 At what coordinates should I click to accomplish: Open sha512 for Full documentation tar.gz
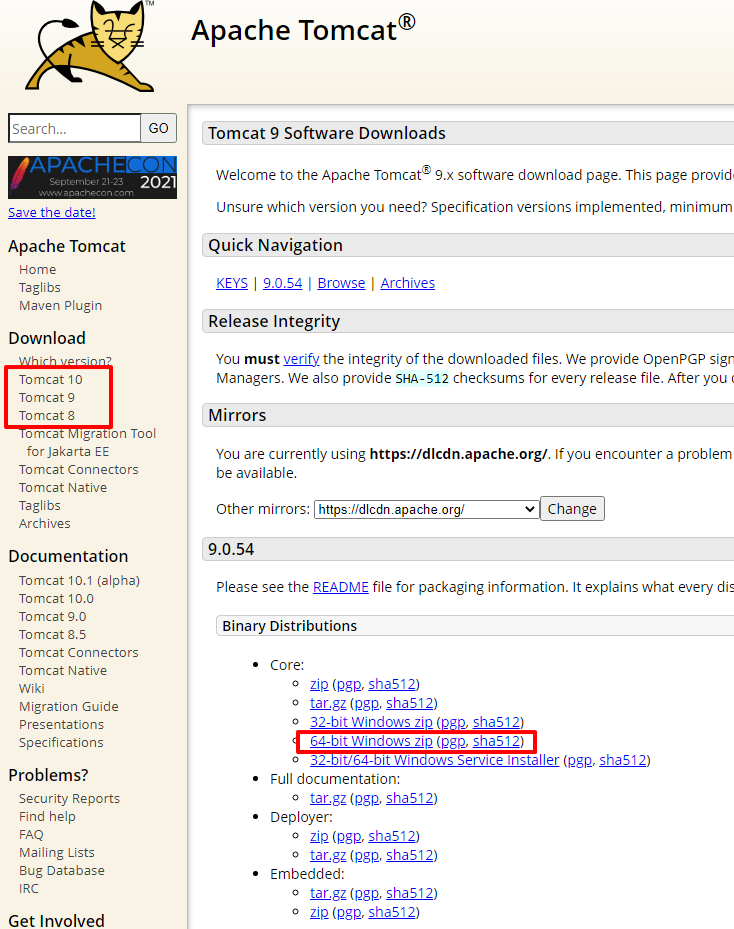point(410,798)
